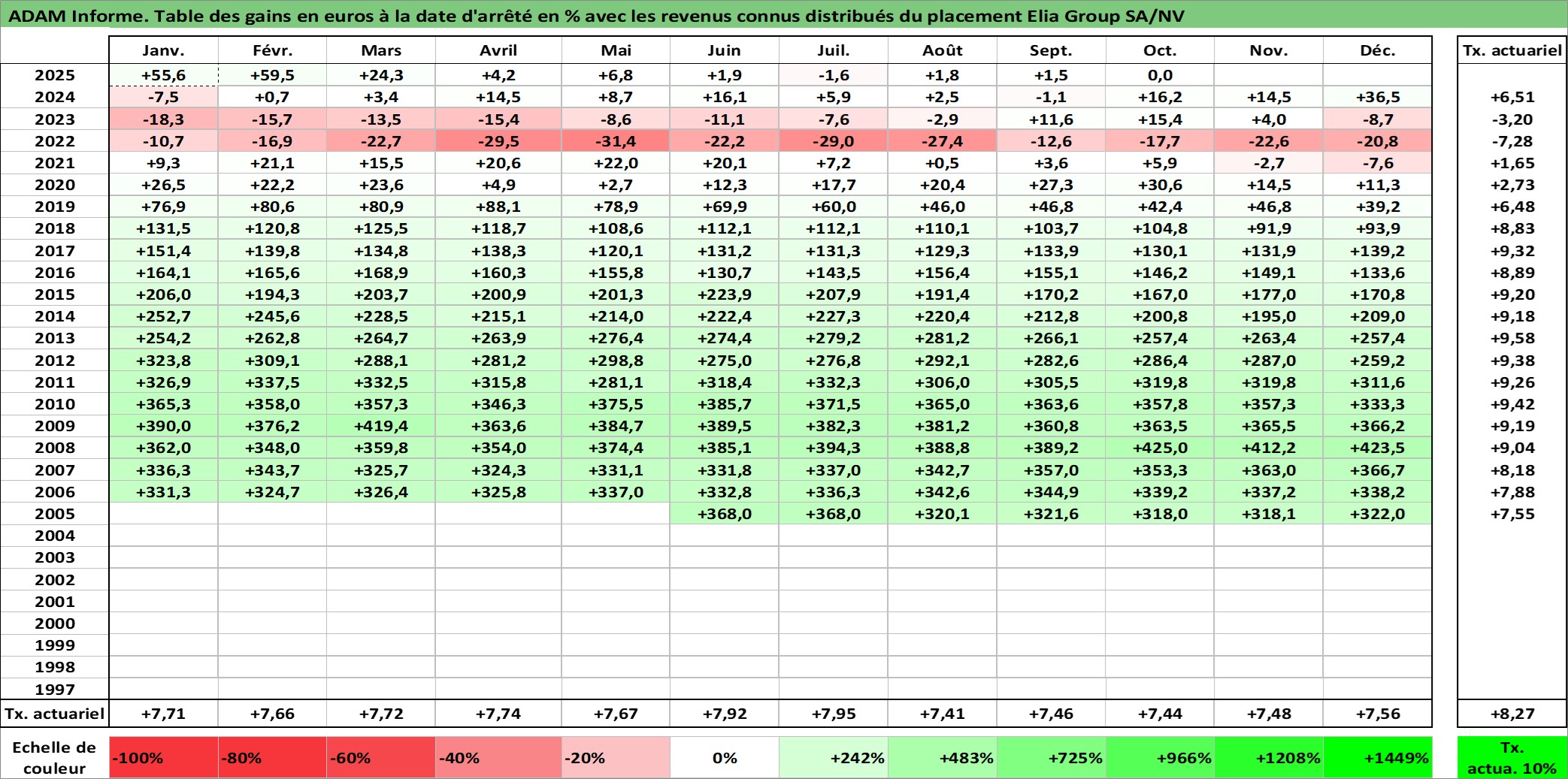Click the +131,5 cell in 2018
Screen dimensions: 1568x779
[164, 228]
